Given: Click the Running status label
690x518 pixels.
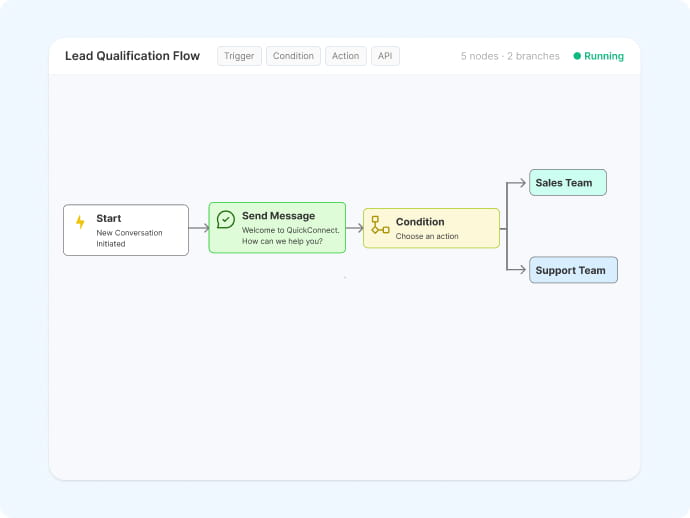Looking at the screenshot, I should (604, 56).
